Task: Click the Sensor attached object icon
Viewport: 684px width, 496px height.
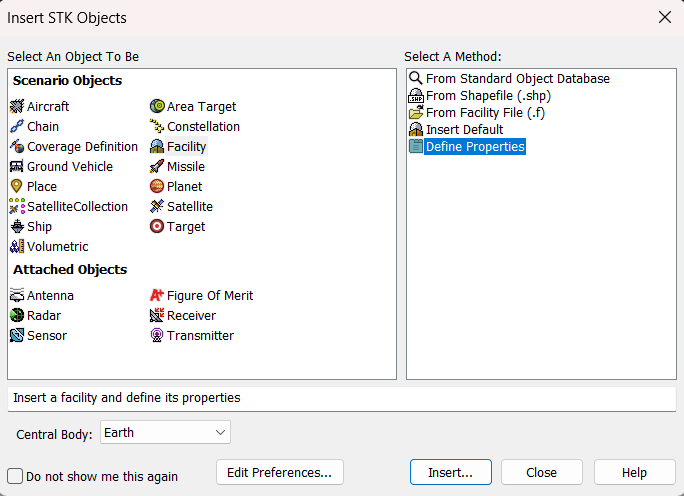Action: pos(17,335)
